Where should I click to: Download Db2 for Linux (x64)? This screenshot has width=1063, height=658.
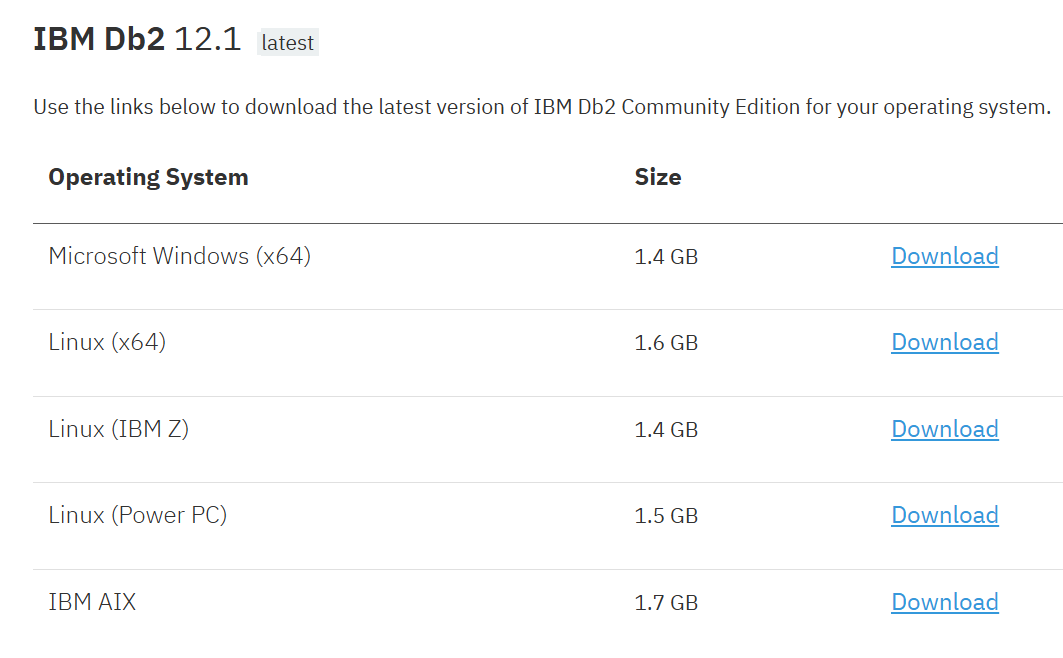click(x=944, y=342)
